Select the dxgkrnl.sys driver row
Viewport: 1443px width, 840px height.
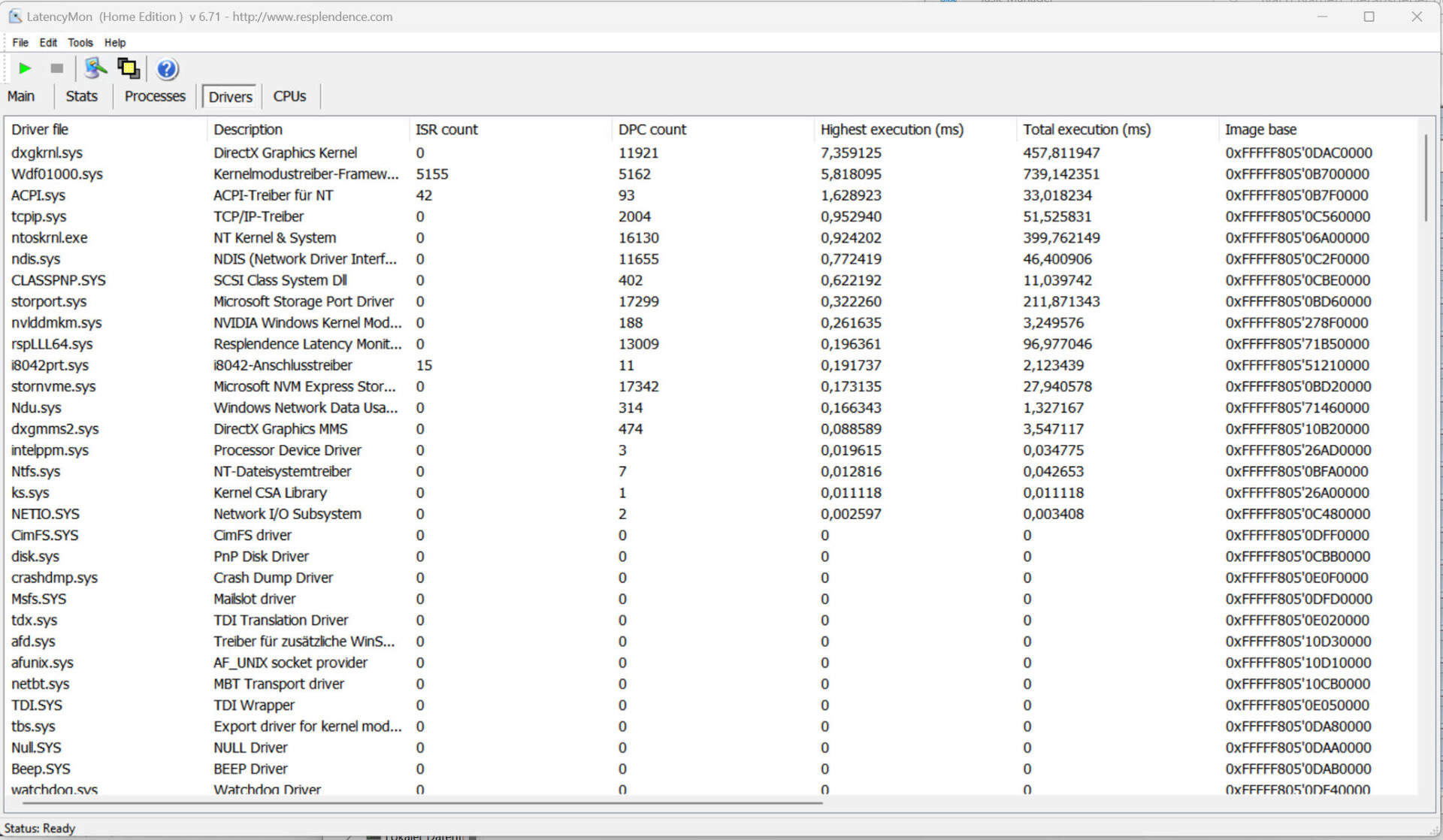pyautogui.click(x=47, y=153)
